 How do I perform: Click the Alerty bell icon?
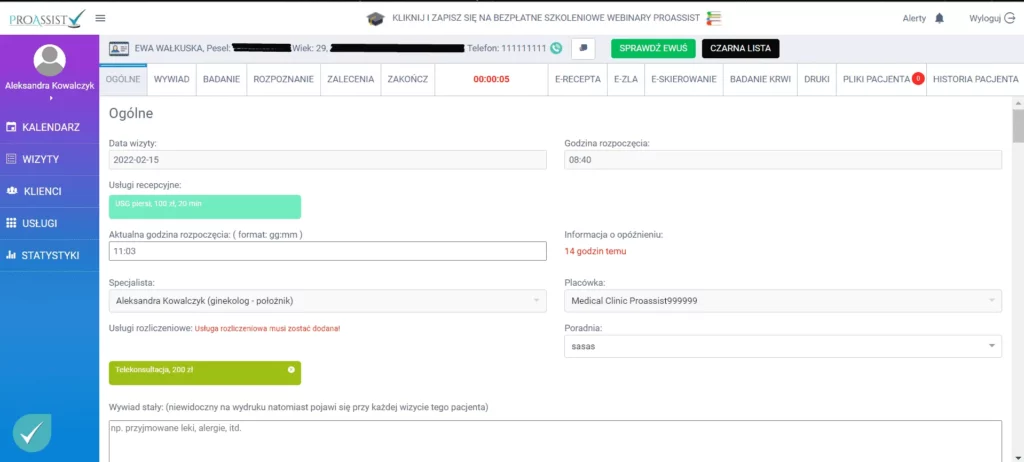[939, 18]
